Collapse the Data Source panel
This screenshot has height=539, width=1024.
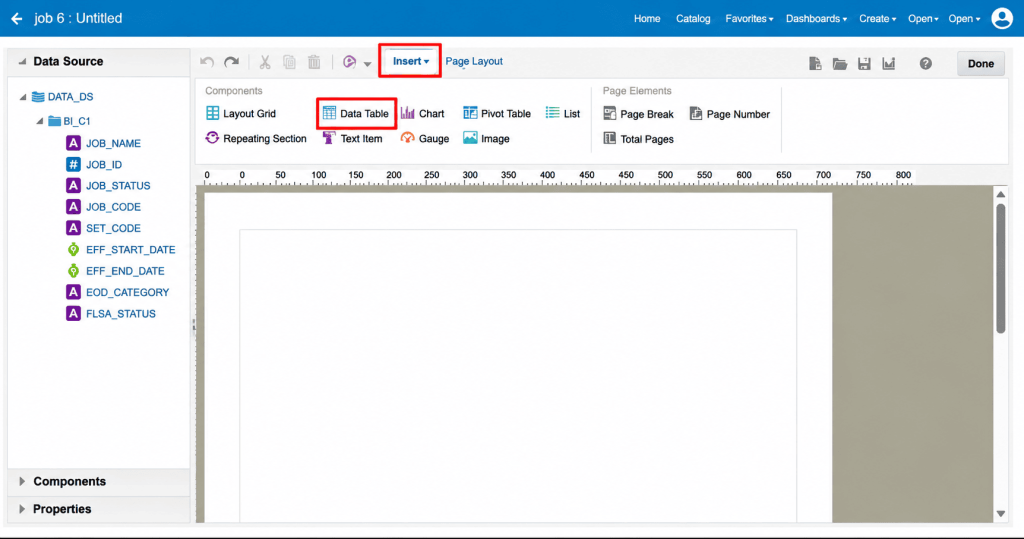pyautogui.click(x=22, y=61)
